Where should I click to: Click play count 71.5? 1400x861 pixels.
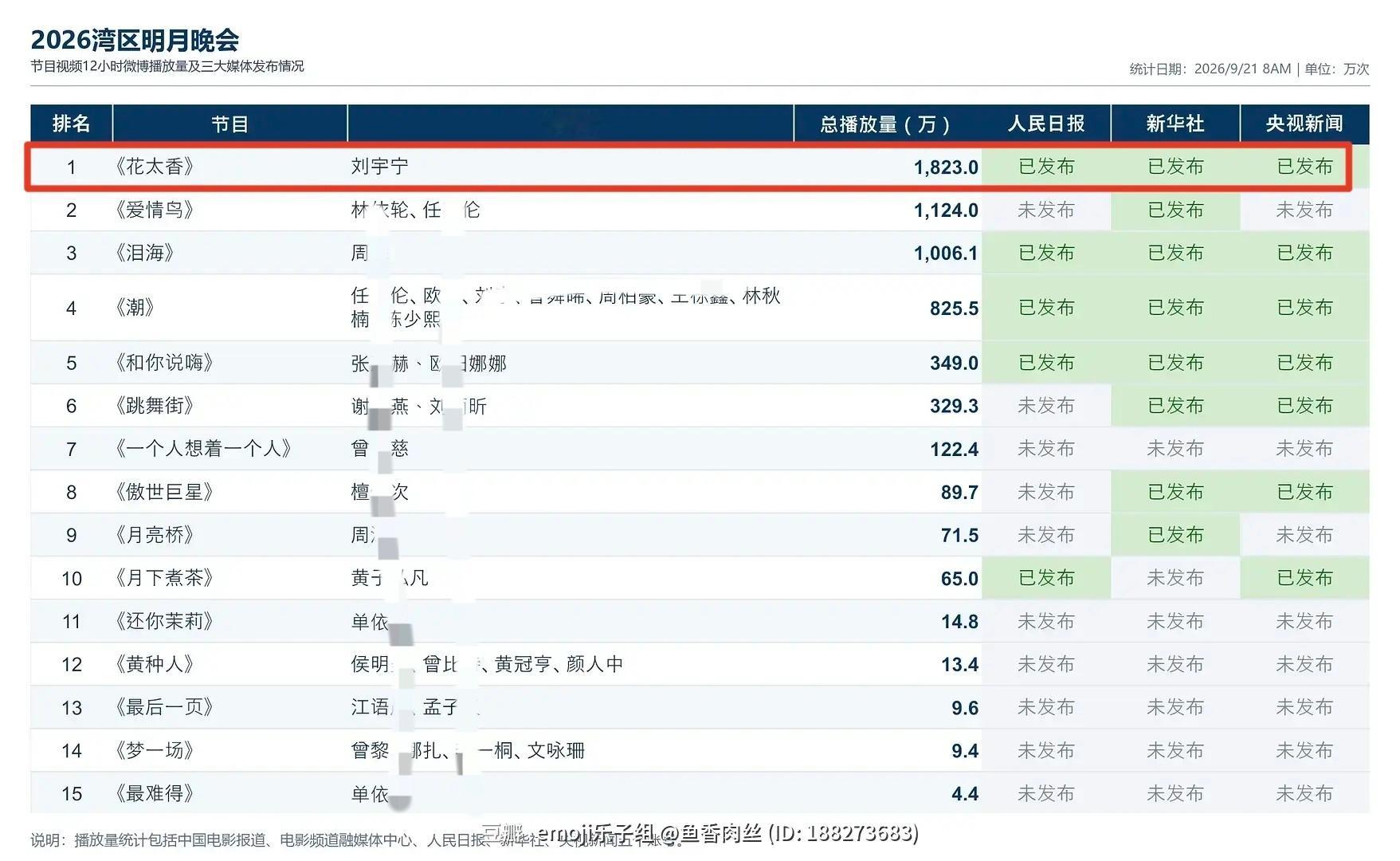click(x=959, y=536)
